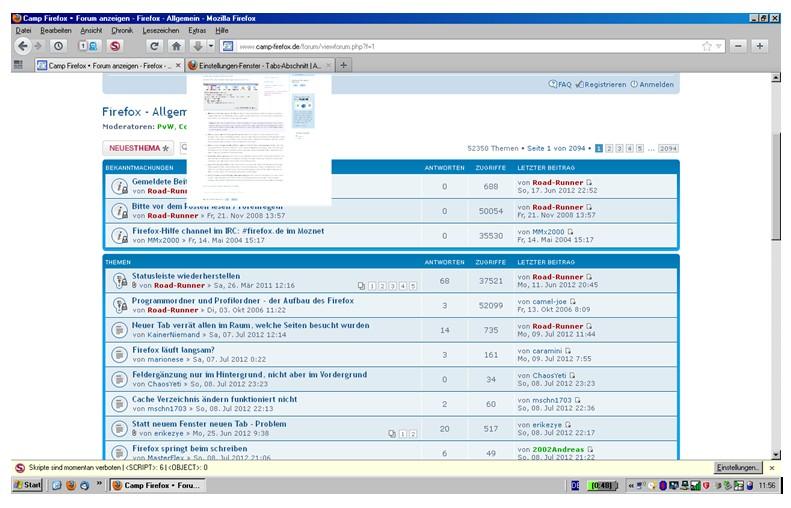Go to forum page 5
Image resolution: width=791 pixels, height=508 pixels.
click(x=640, y=148)
